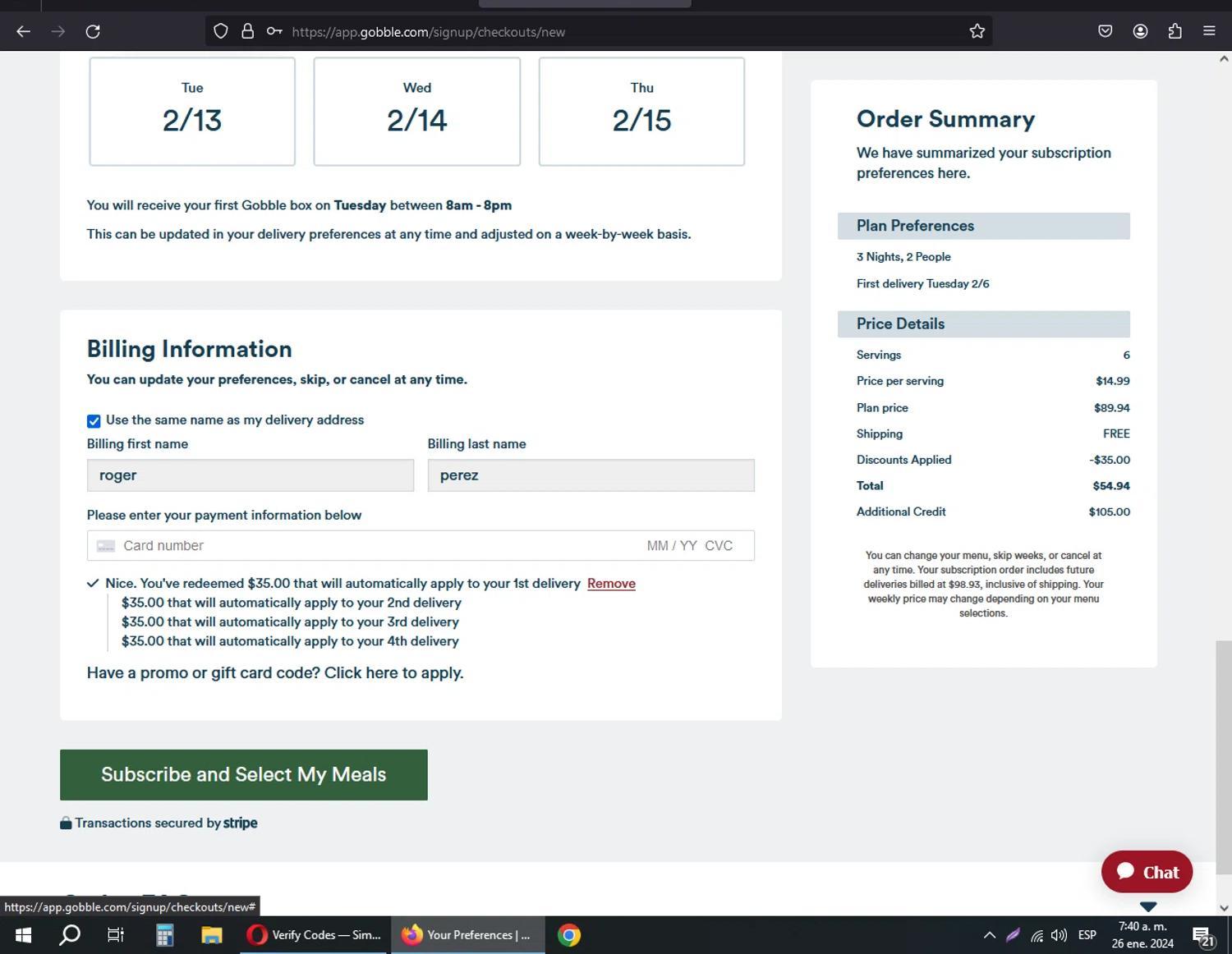
Task: Open the Firefox hamburger menu
Action: click(x=1209, y=31)
